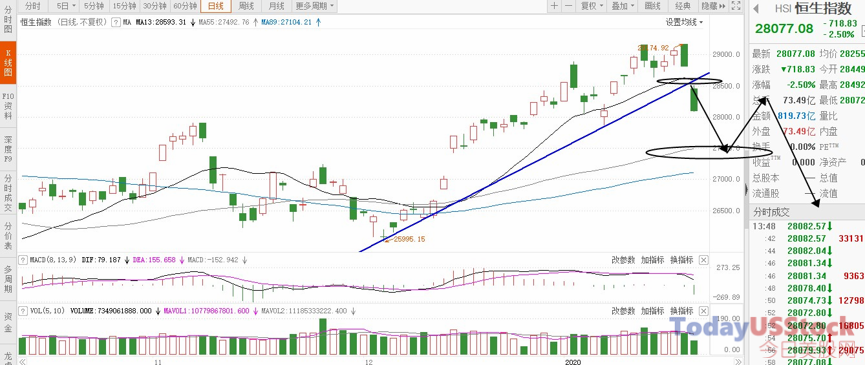Click the side panel collapse arrow

[x=746, y=190]
